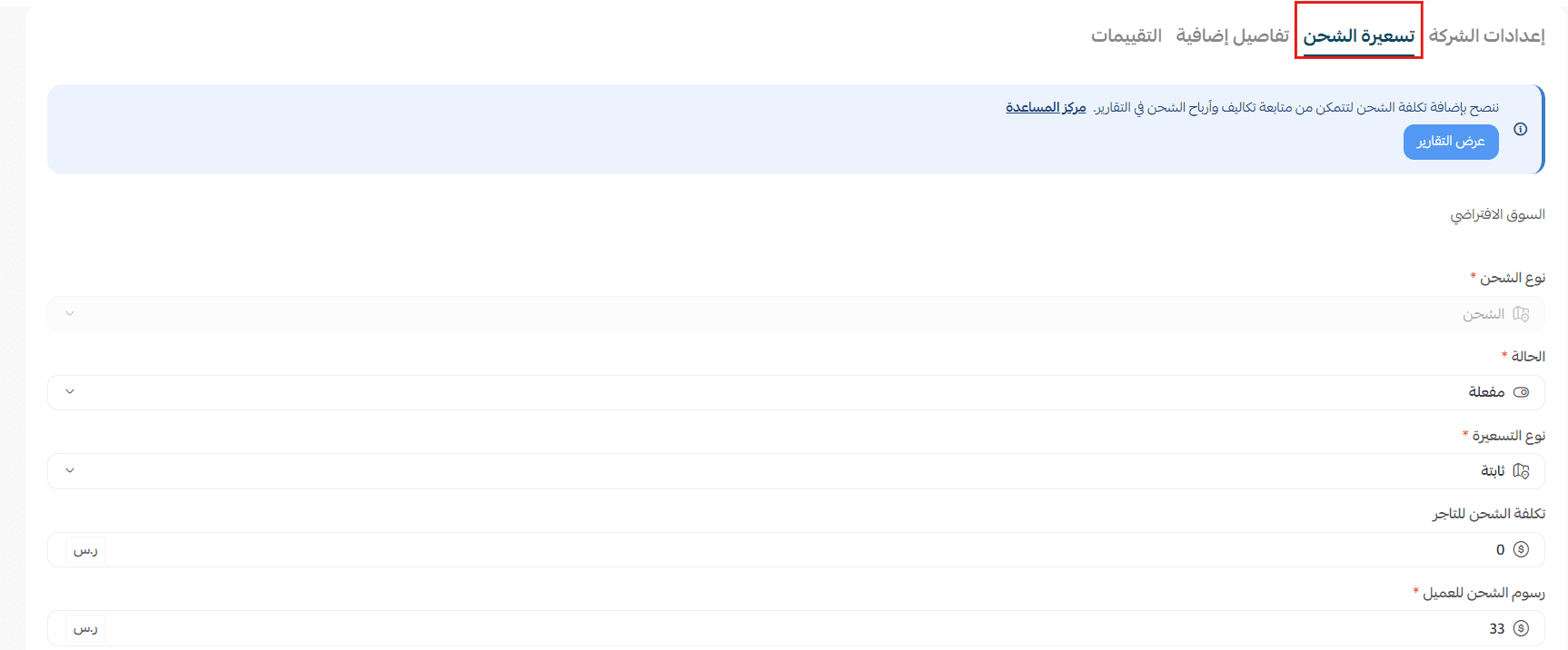Click the رسوم الشحن للعميل input showing 33
The image size is (1568, 650).
pyautogui.click(x=796, y=628)
